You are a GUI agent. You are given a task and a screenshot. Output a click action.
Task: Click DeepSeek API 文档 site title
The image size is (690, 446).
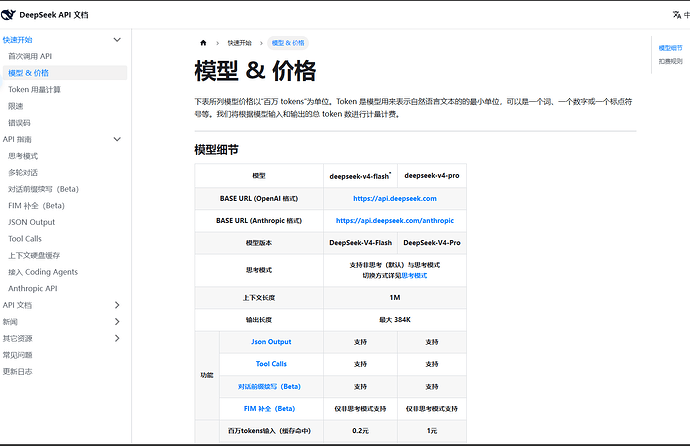click(x=54, y=15)
